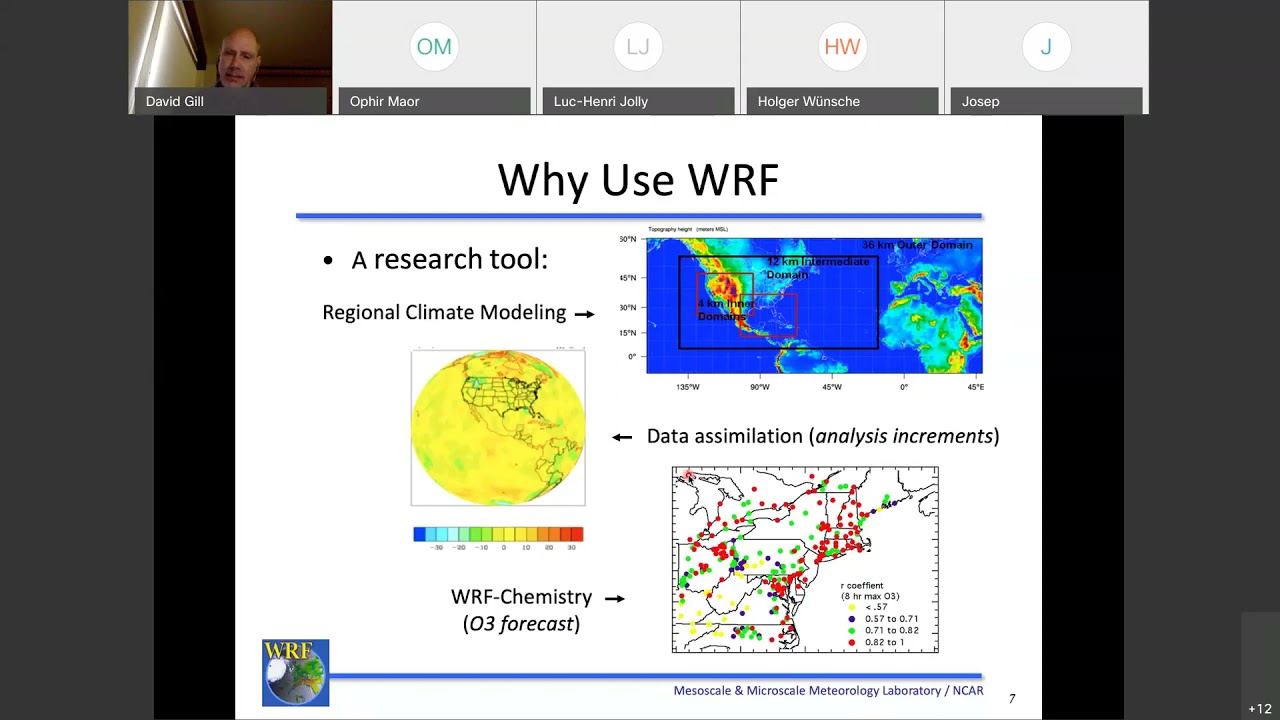Click the HW avatar circle
Viewport: 1280px width, 720px height.
tap(842, 46)
